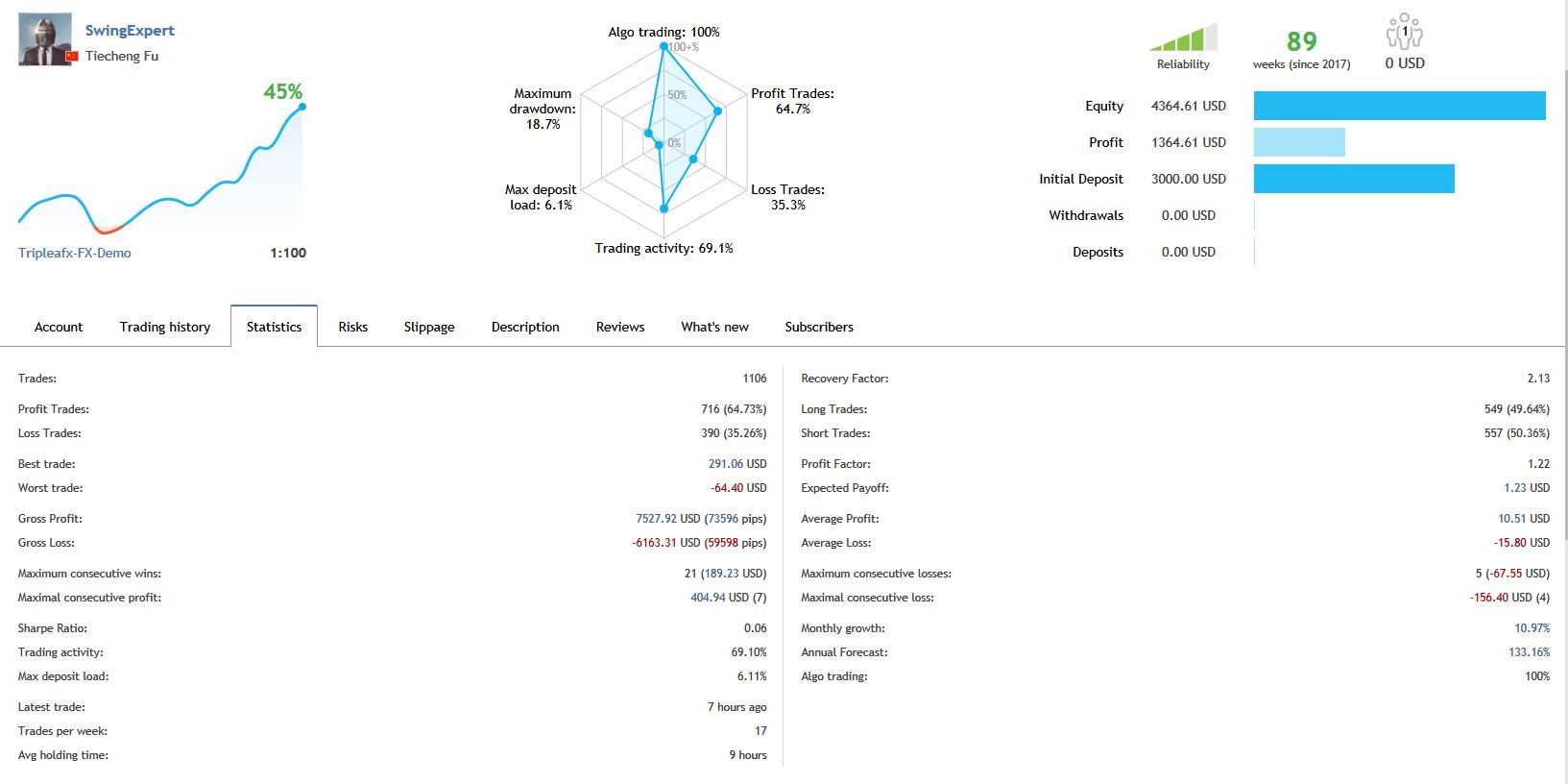The image size is (1568, 784).
Task: Switch to the Account tab
Action: 59,327
